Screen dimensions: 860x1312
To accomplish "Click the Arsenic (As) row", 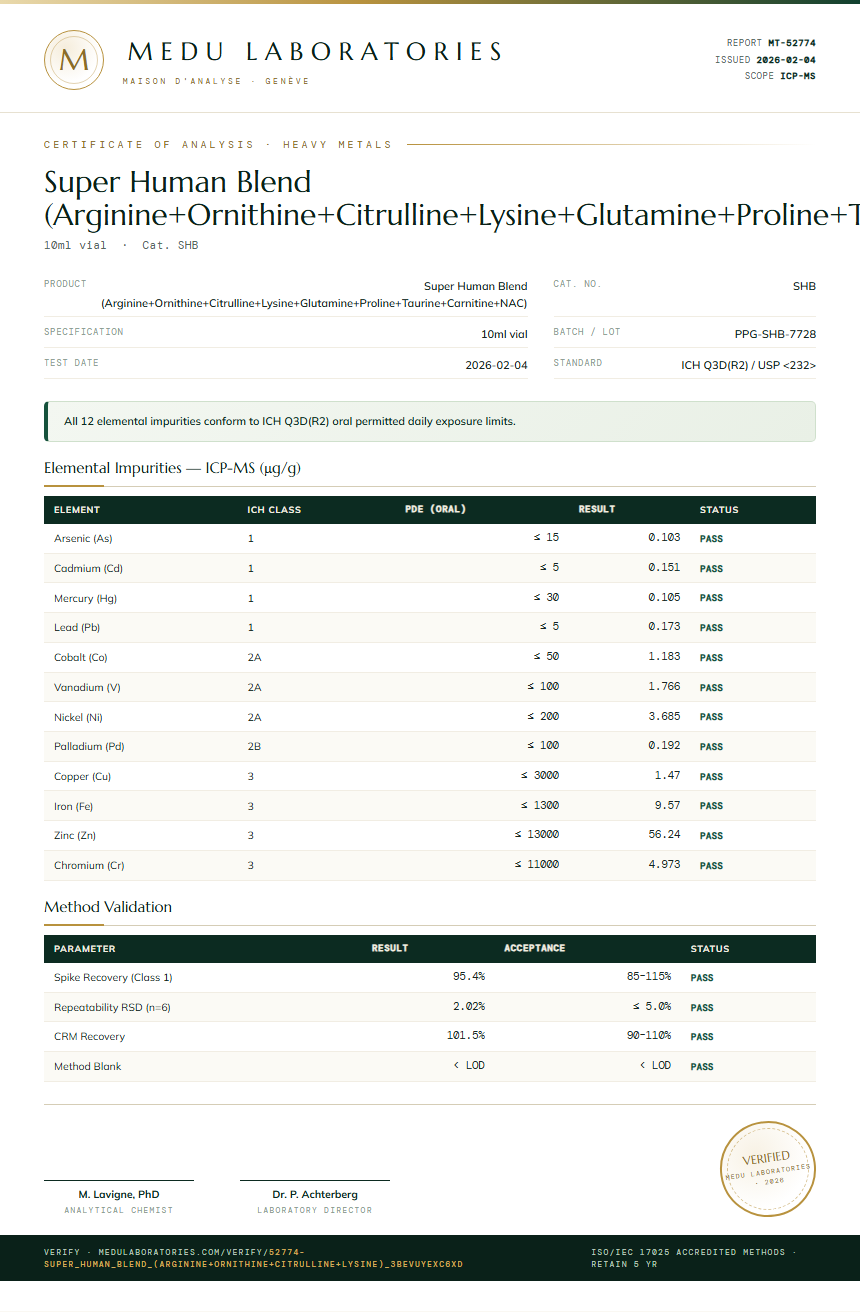I will click(x=430, y=539).
